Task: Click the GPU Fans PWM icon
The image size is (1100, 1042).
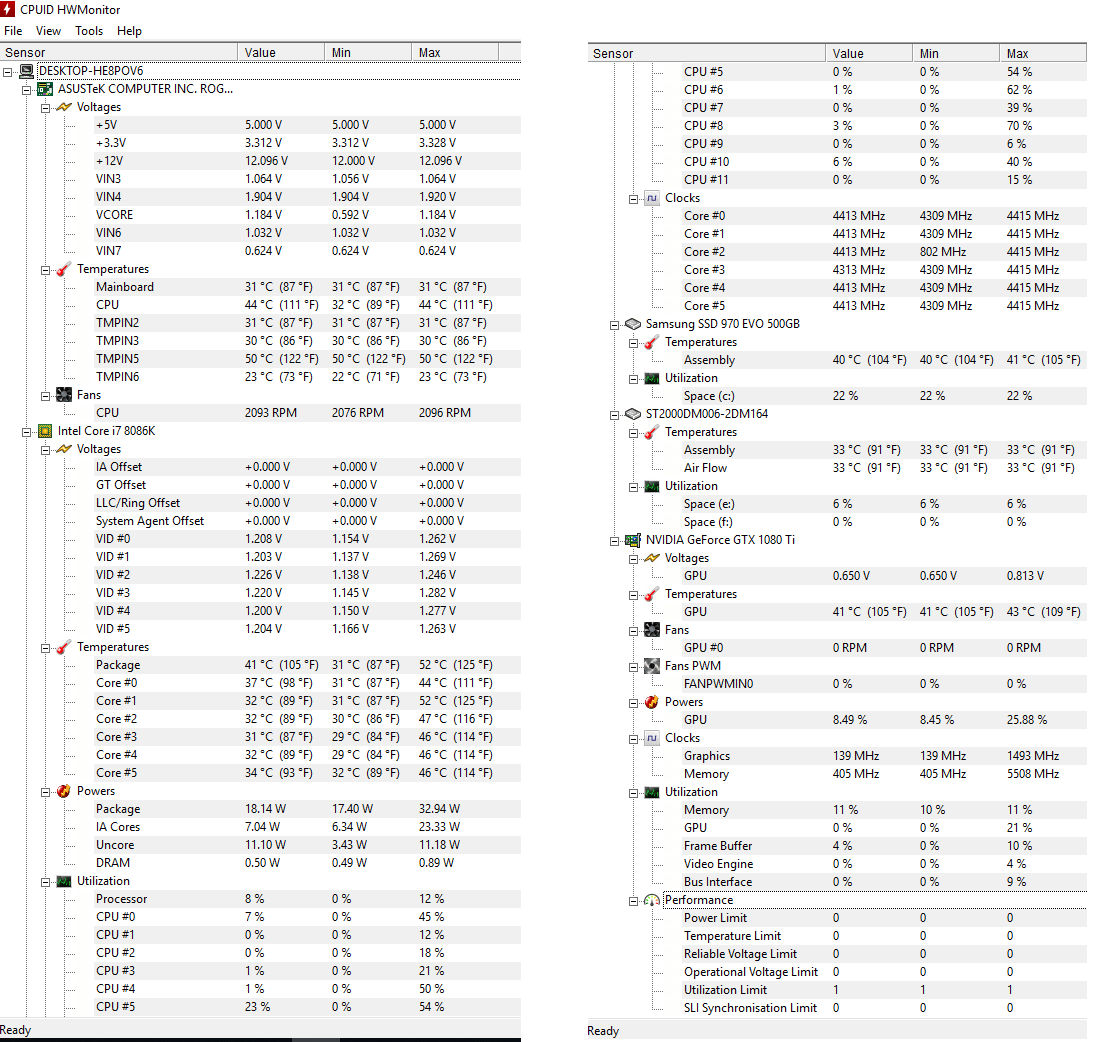Action: (x=652, y=666)
